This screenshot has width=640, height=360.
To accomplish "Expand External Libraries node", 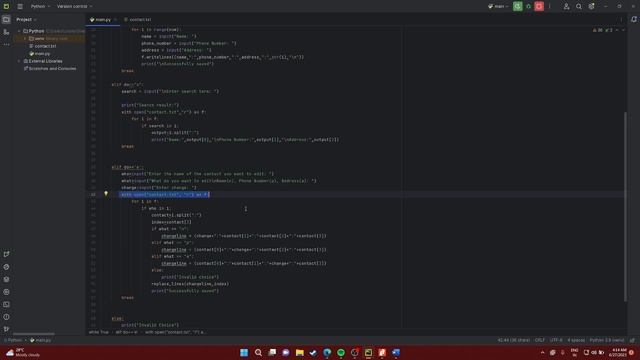I will [x=19, y=61].
